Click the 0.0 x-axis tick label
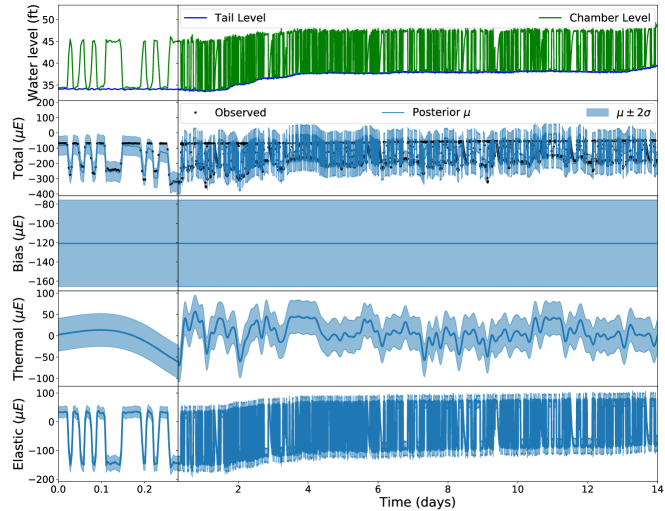 tap(58, 489)
